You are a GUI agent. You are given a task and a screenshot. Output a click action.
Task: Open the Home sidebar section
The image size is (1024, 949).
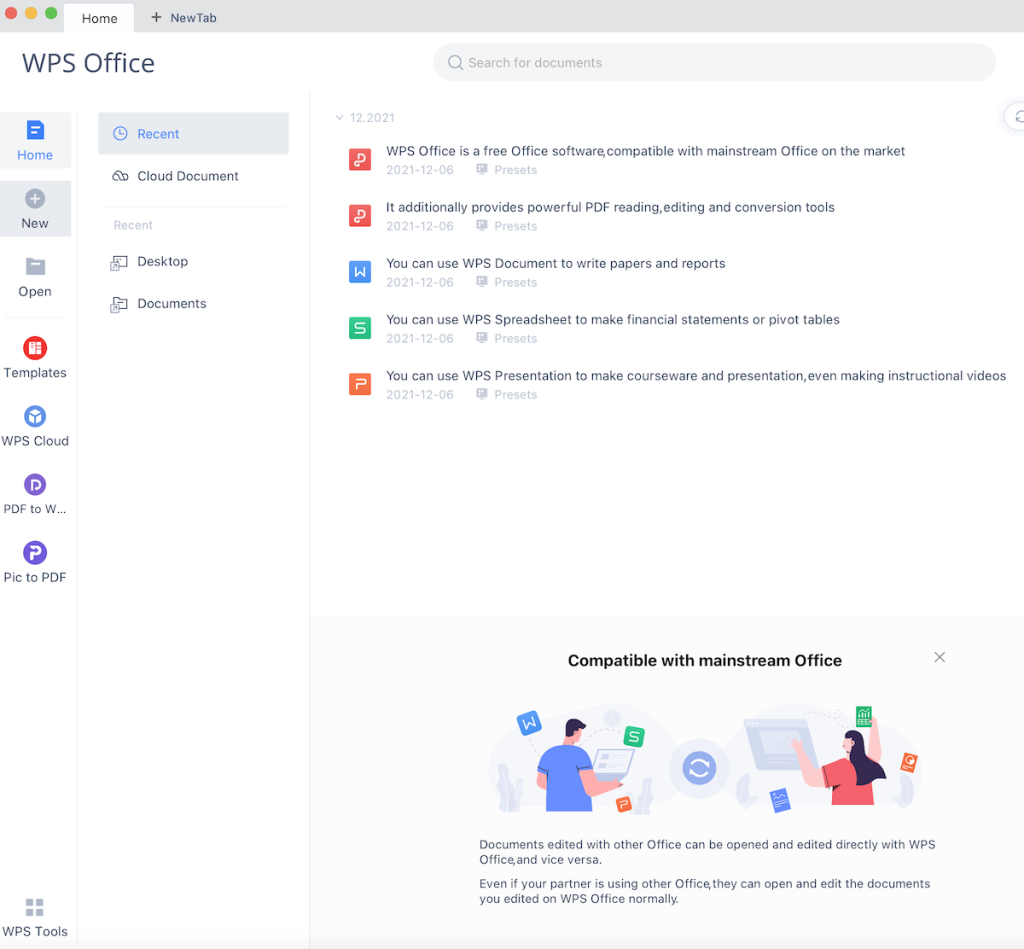pyautogui.click(x=35, y=140)
